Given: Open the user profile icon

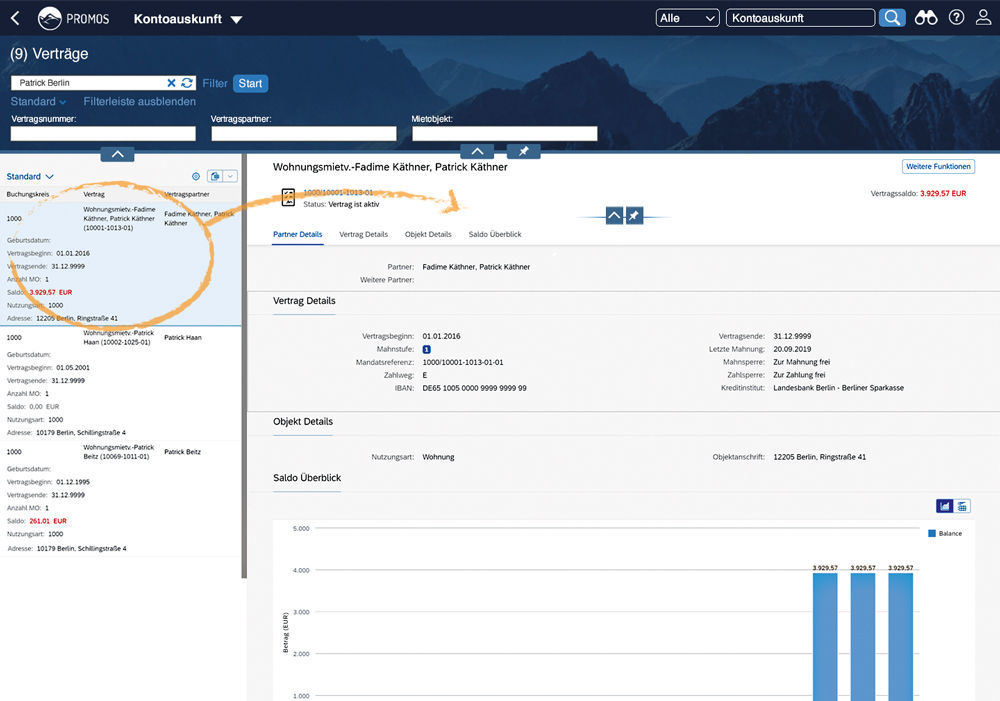Looking at the screenshot, I should [984, 18].
